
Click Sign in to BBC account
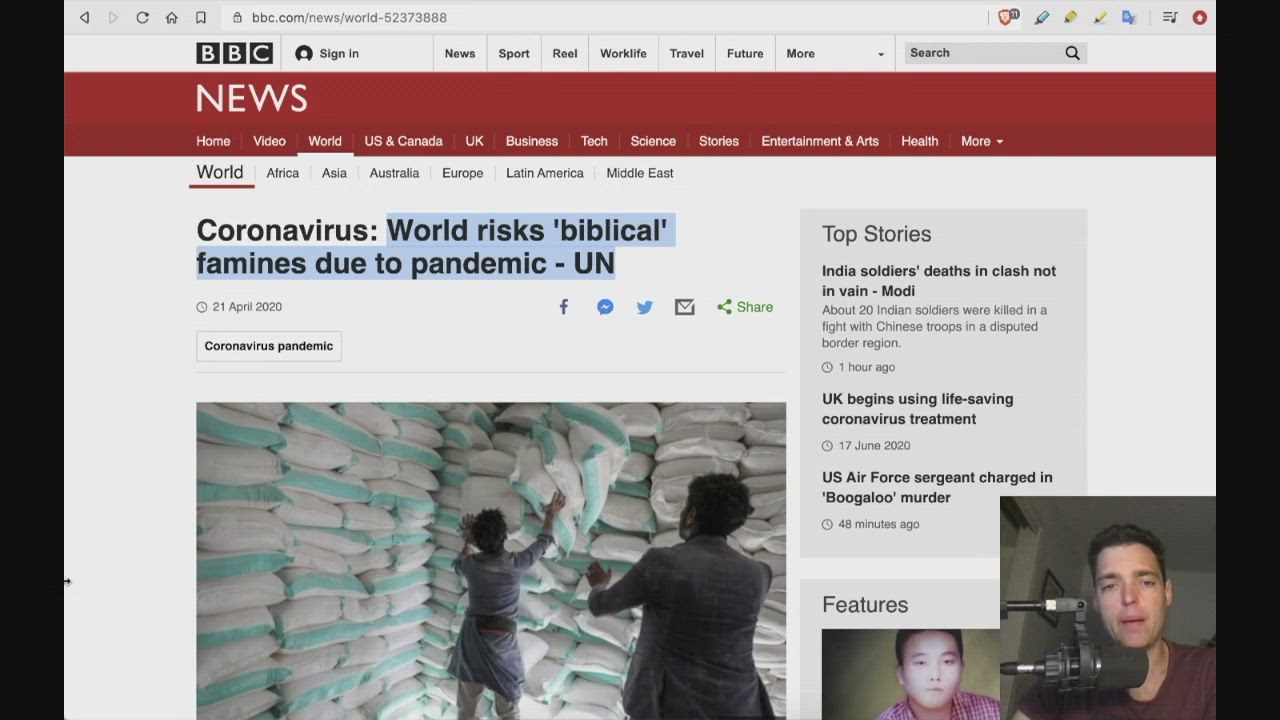click(327, 54)
